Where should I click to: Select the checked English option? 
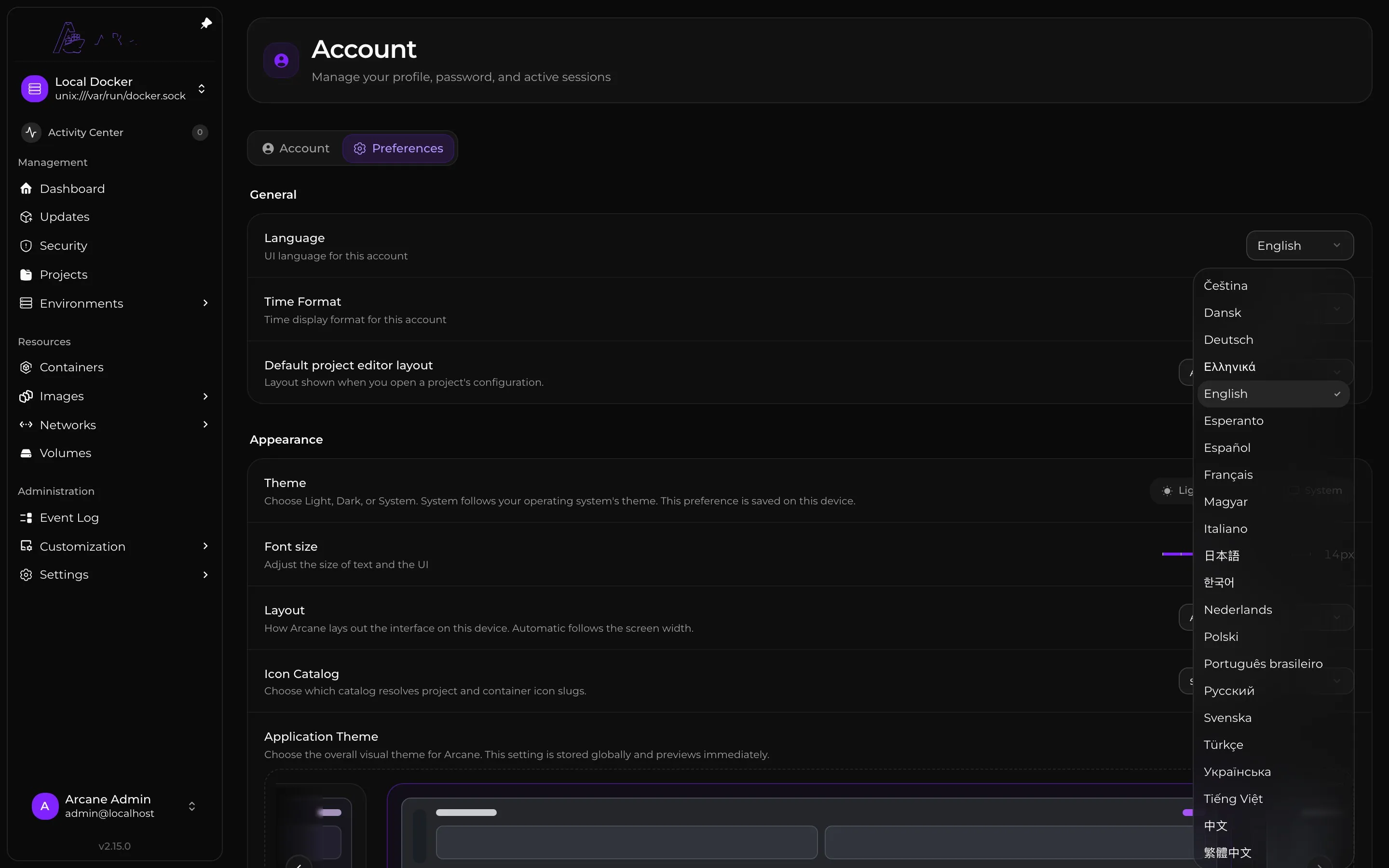1273,394
